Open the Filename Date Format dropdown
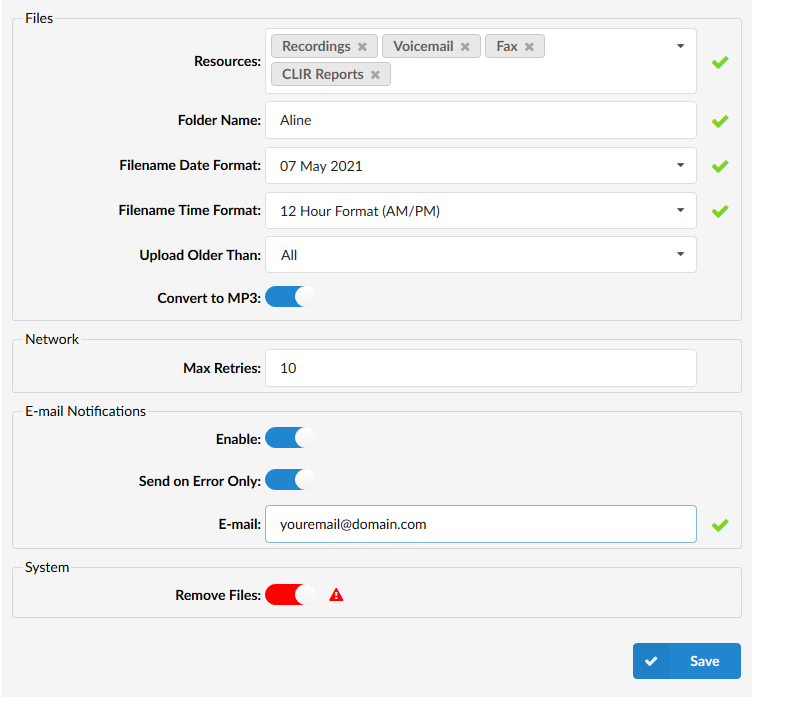 (x=480, y=166)
